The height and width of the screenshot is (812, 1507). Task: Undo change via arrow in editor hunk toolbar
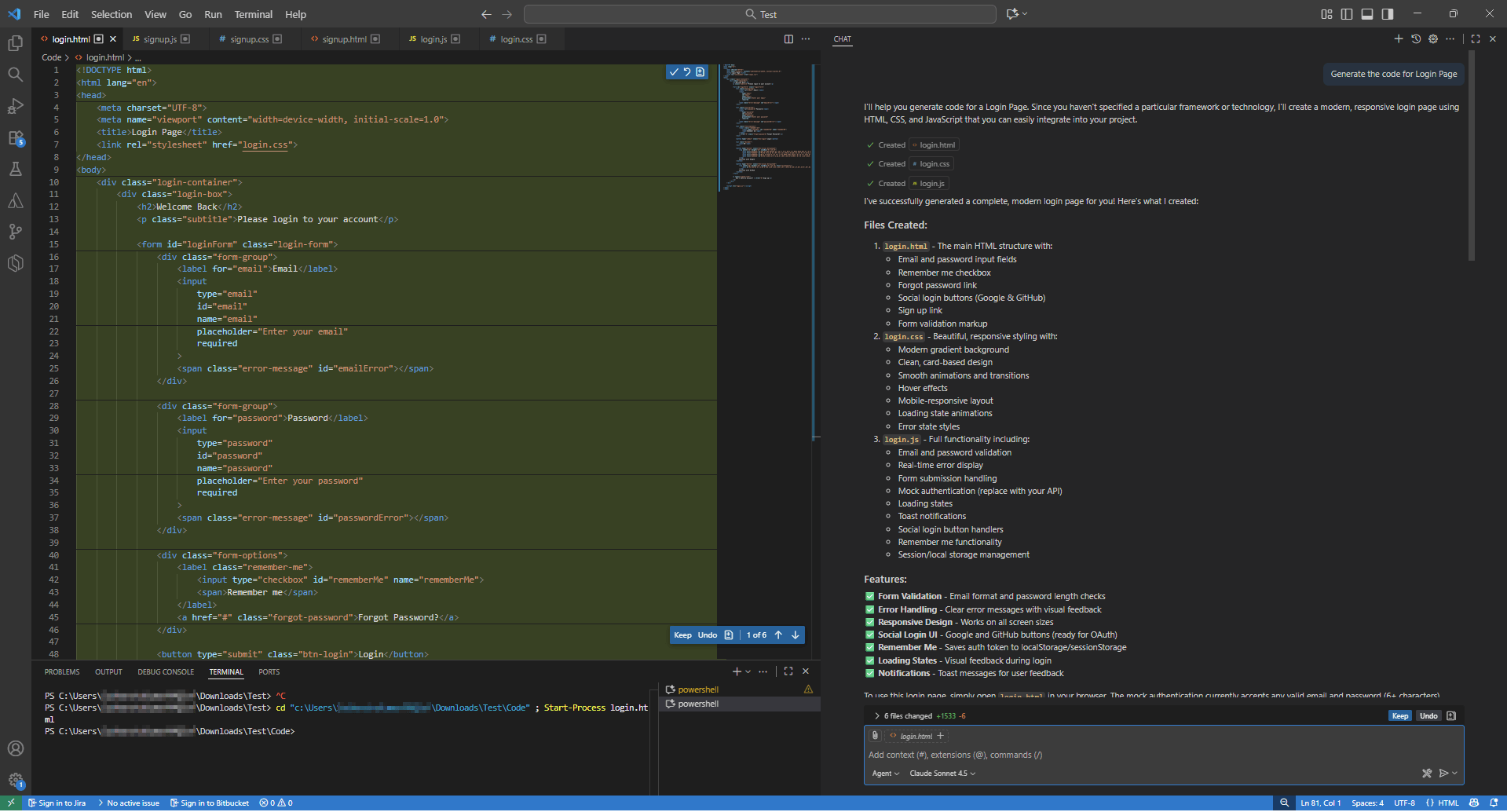pyautogui.click(x=686, y=72)
